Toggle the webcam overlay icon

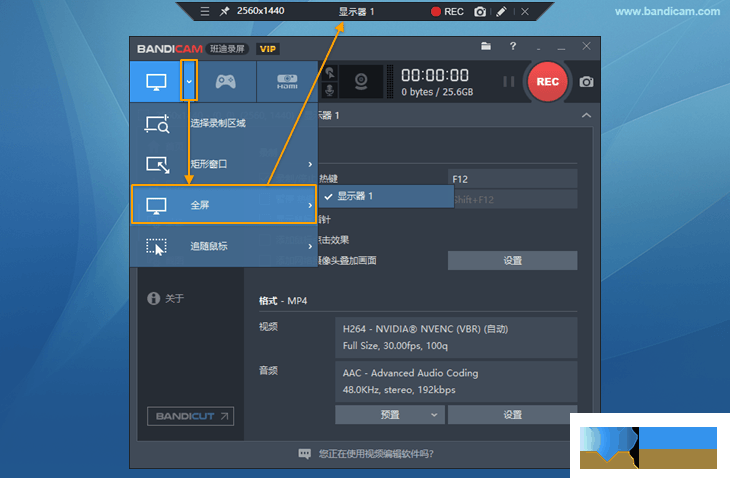[361, 81]
